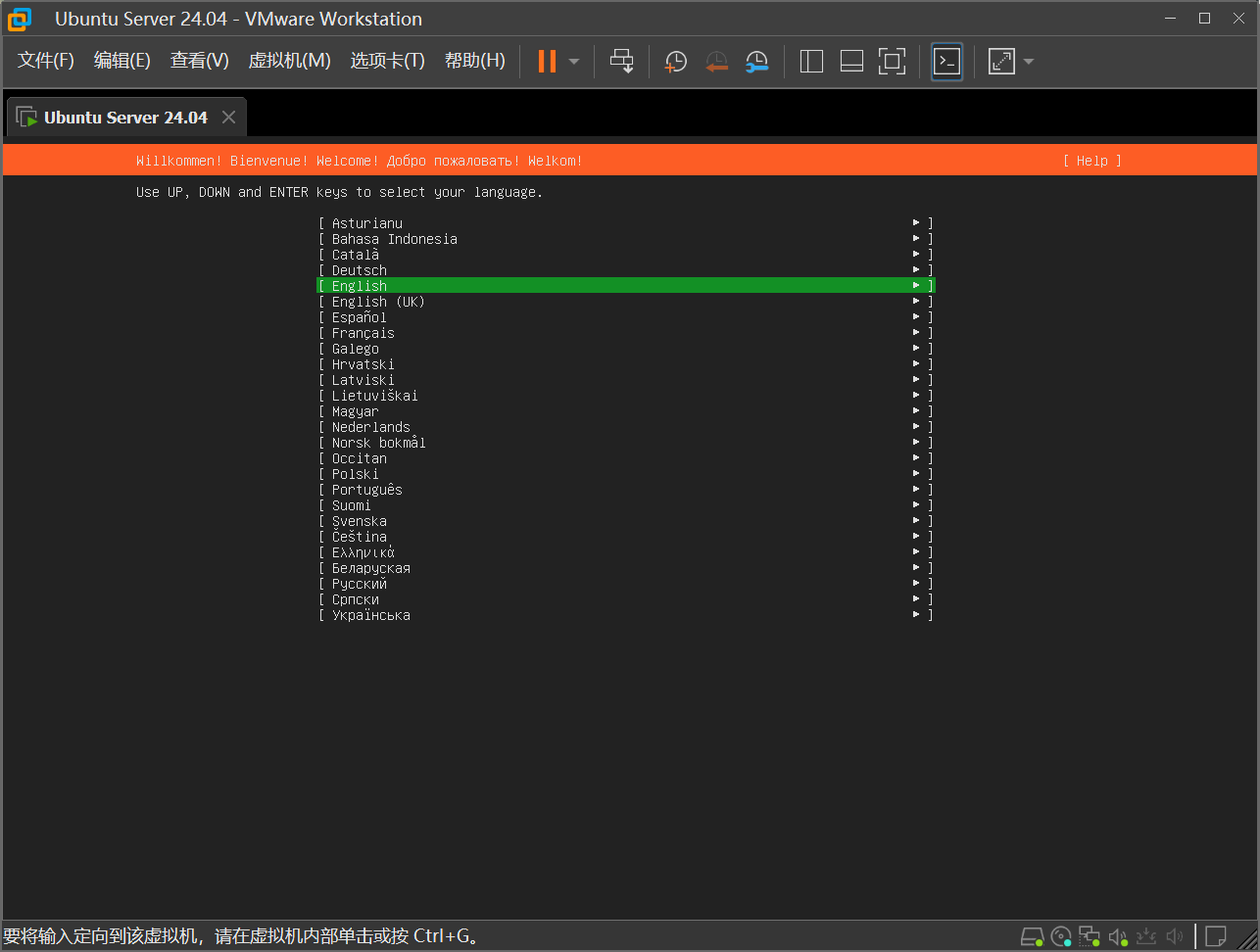Open the 选项卡(T) menu
This screenshot has width=1260, height=952.
pos(388,61)
